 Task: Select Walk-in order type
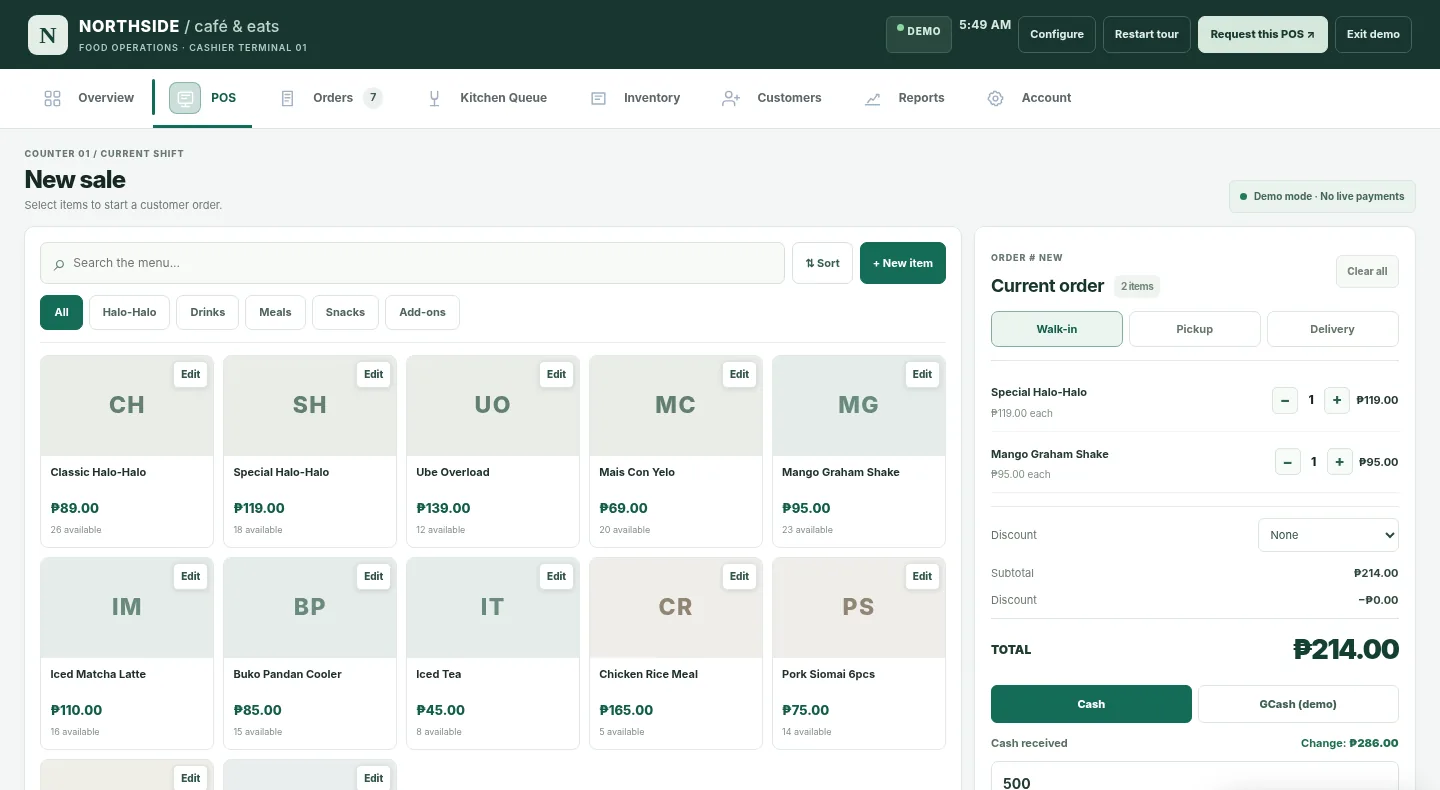pyautogui.click(x=1057, y=329)
